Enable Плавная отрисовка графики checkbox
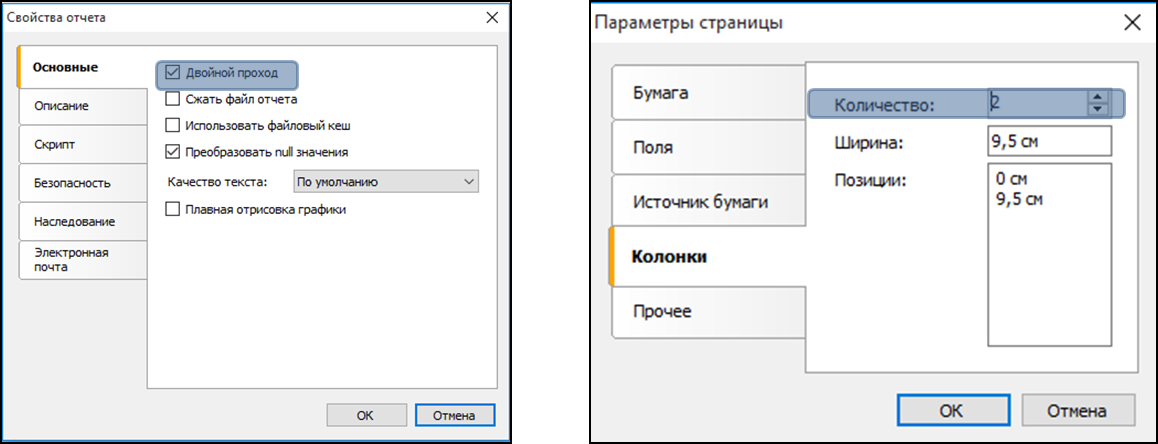 173,209
